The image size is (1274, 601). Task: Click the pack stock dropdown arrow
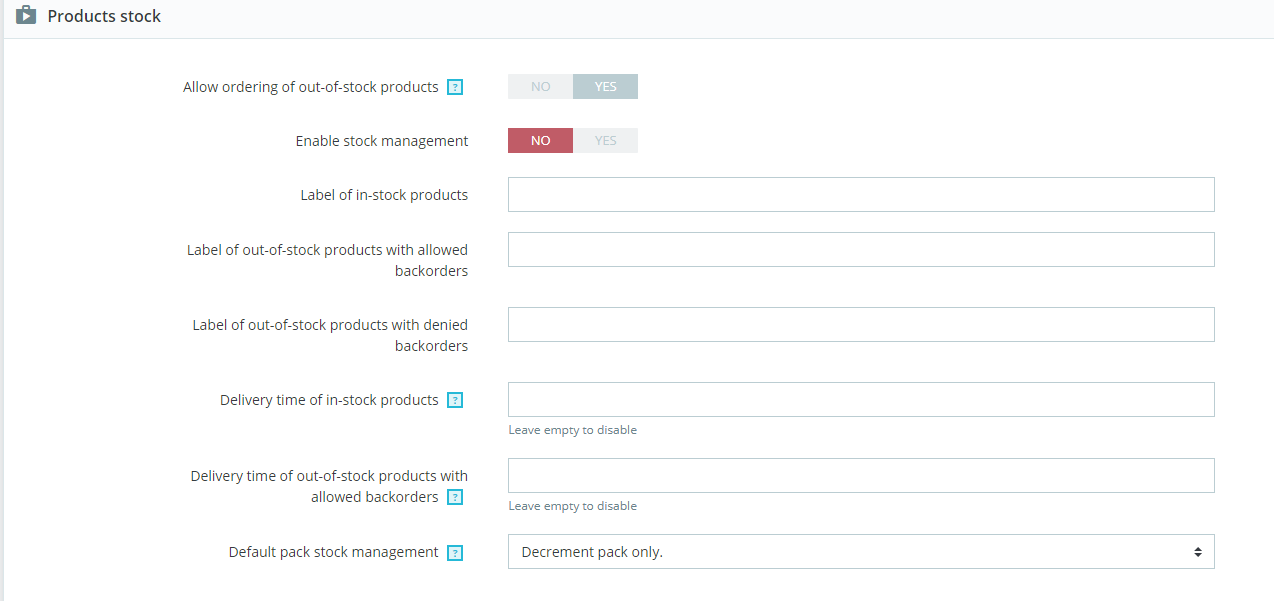click(1196, 552)
